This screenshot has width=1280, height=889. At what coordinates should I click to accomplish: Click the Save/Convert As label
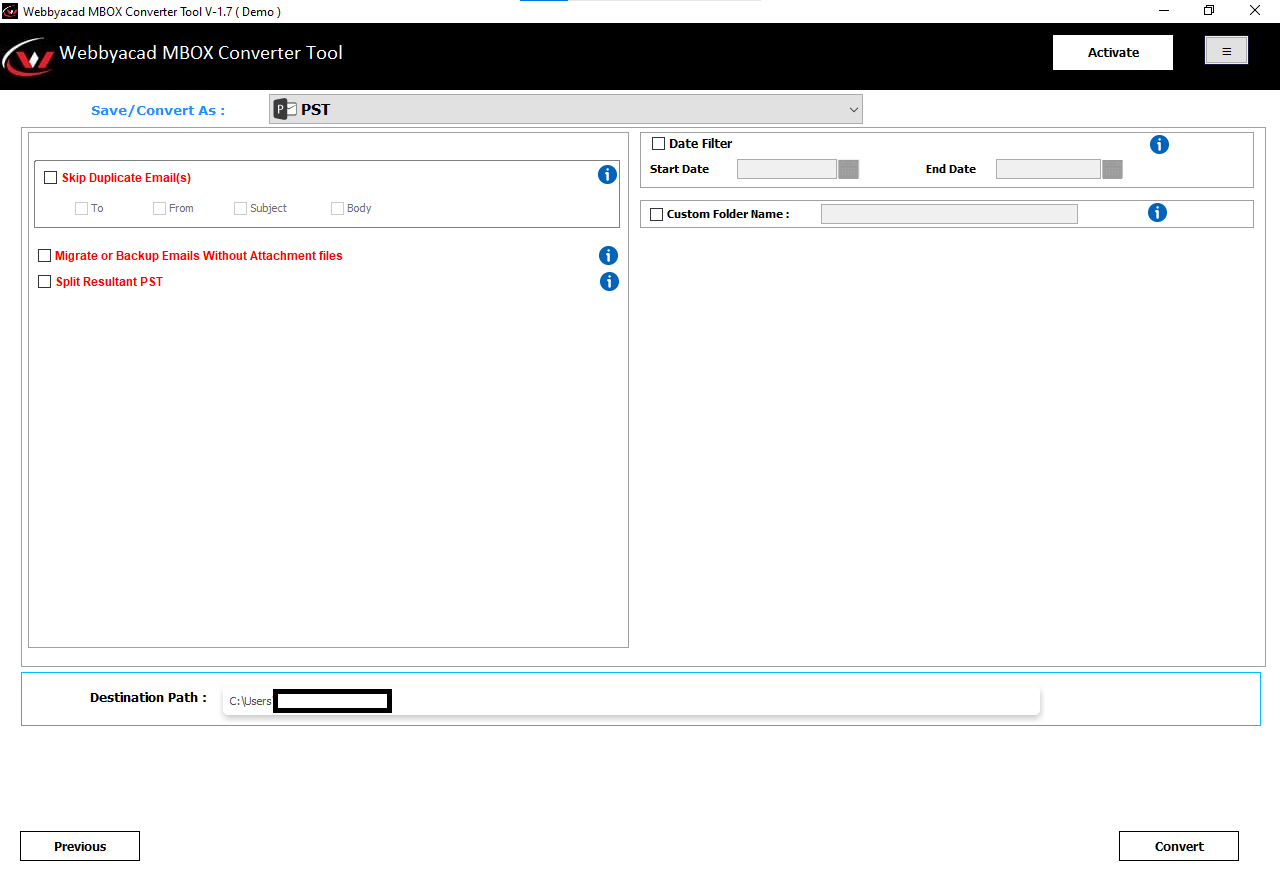coord(158,110)
